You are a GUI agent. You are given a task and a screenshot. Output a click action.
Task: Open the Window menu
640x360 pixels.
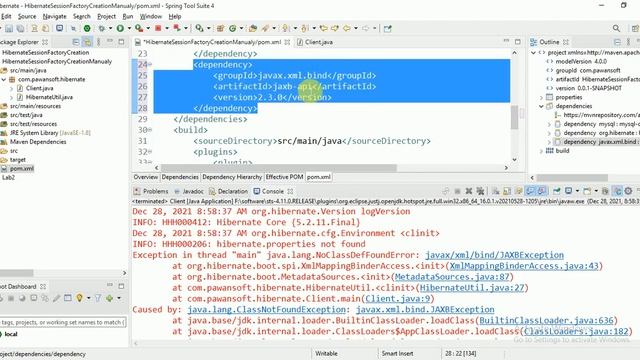click(151, 16)
